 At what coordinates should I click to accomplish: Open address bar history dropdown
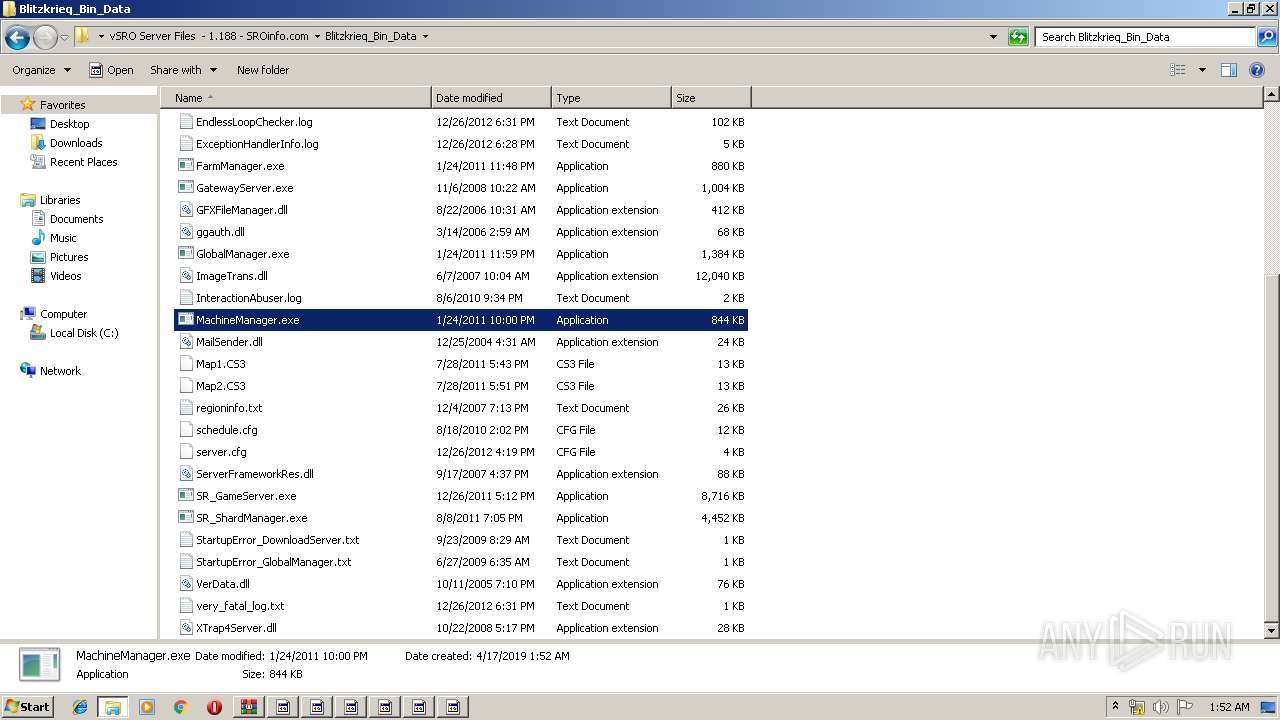tap(993, 37)
